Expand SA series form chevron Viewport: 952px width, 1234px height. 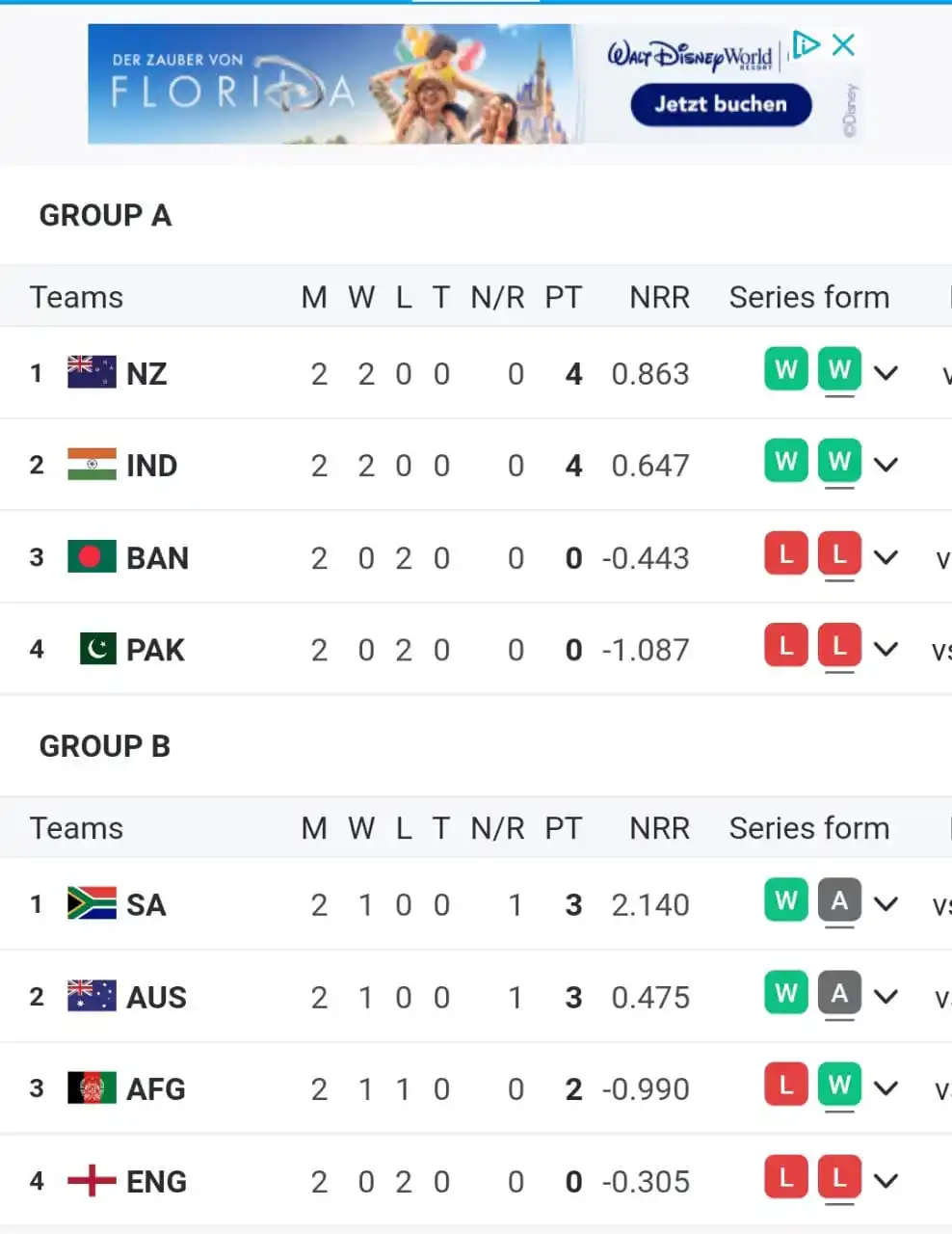coord(886,903)
